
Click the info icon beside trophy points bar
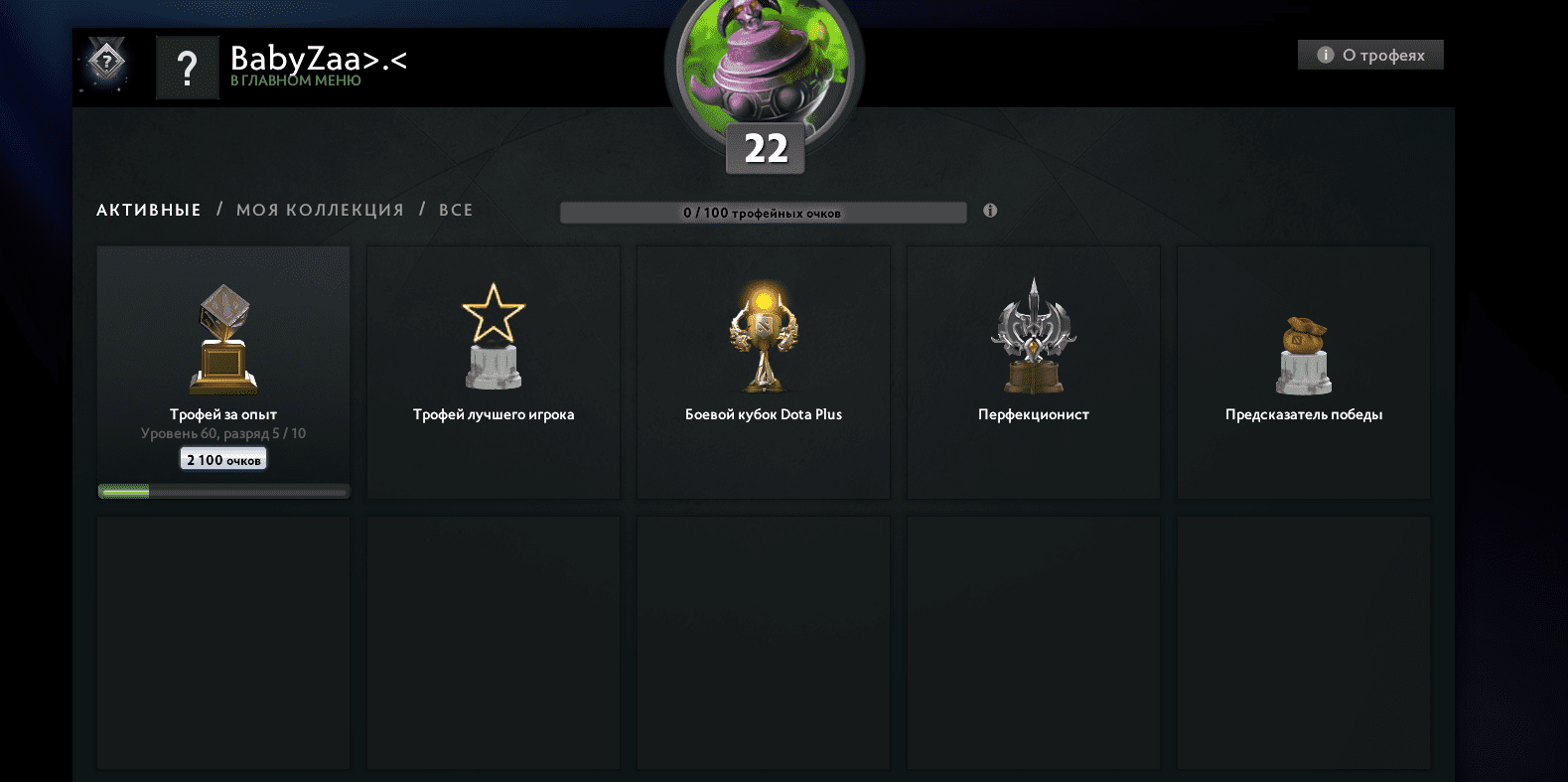tap(990, 211)
